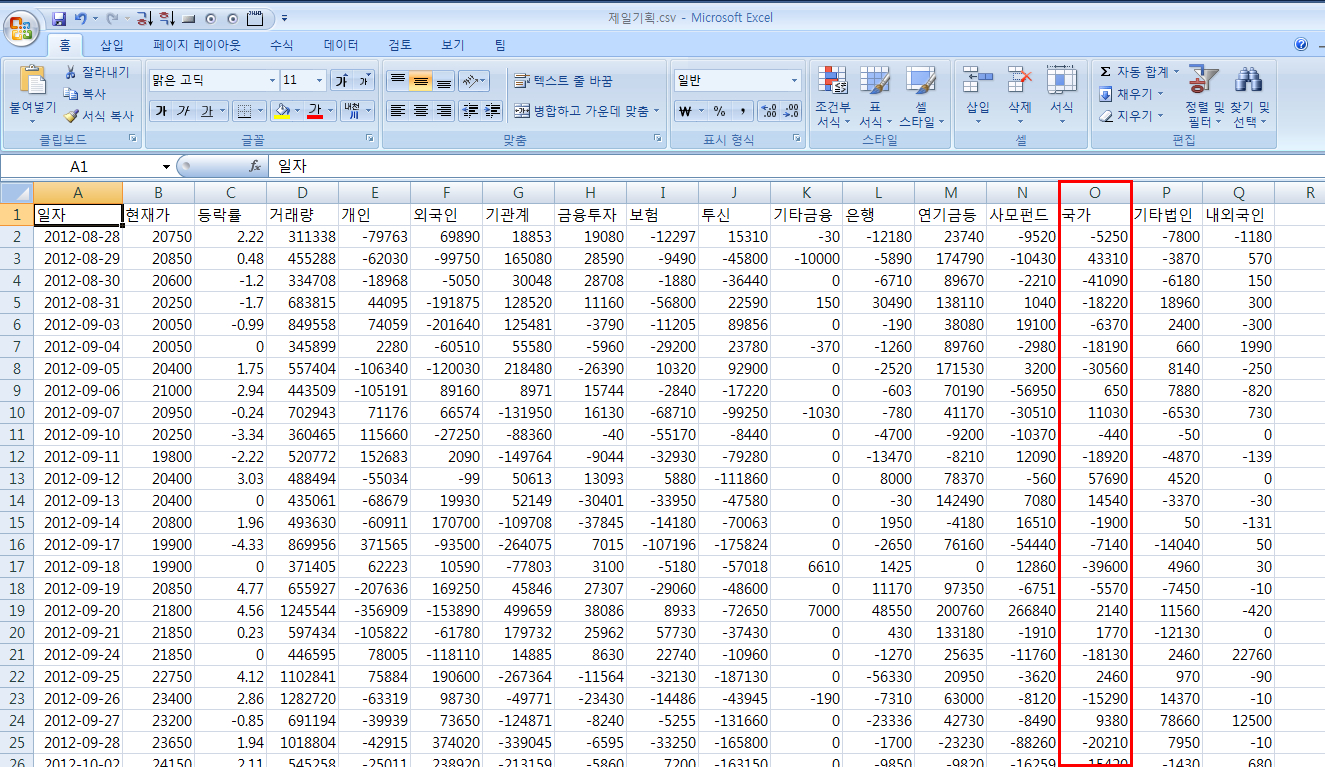Expand the number format dropdown (일반)
Screen dimensions: 1325x767
coord(794,81)
